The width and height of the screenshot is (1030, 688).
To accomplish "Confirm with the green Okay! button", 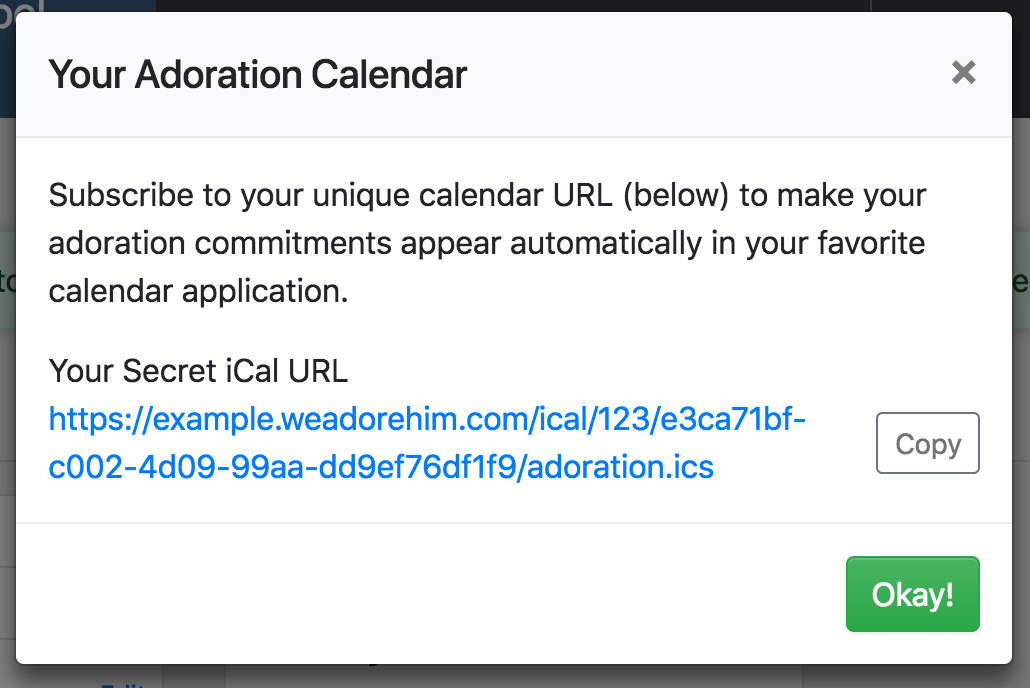I will click(912, 594).
